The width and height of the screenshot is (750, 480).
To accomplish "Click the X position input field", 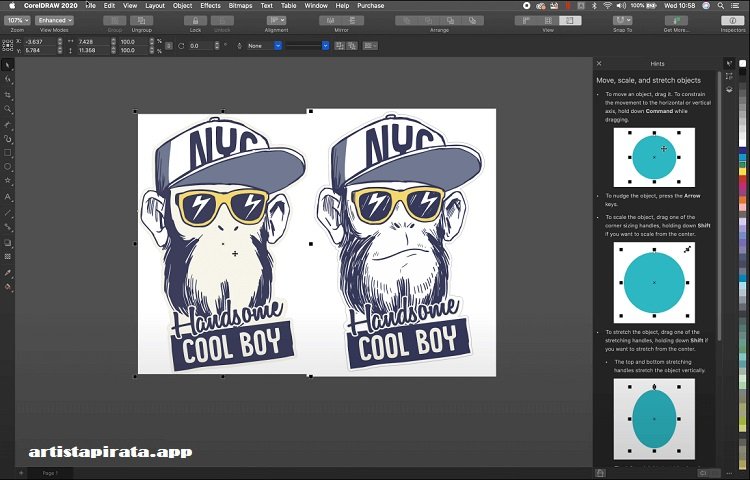I will (x=39, y=42).
